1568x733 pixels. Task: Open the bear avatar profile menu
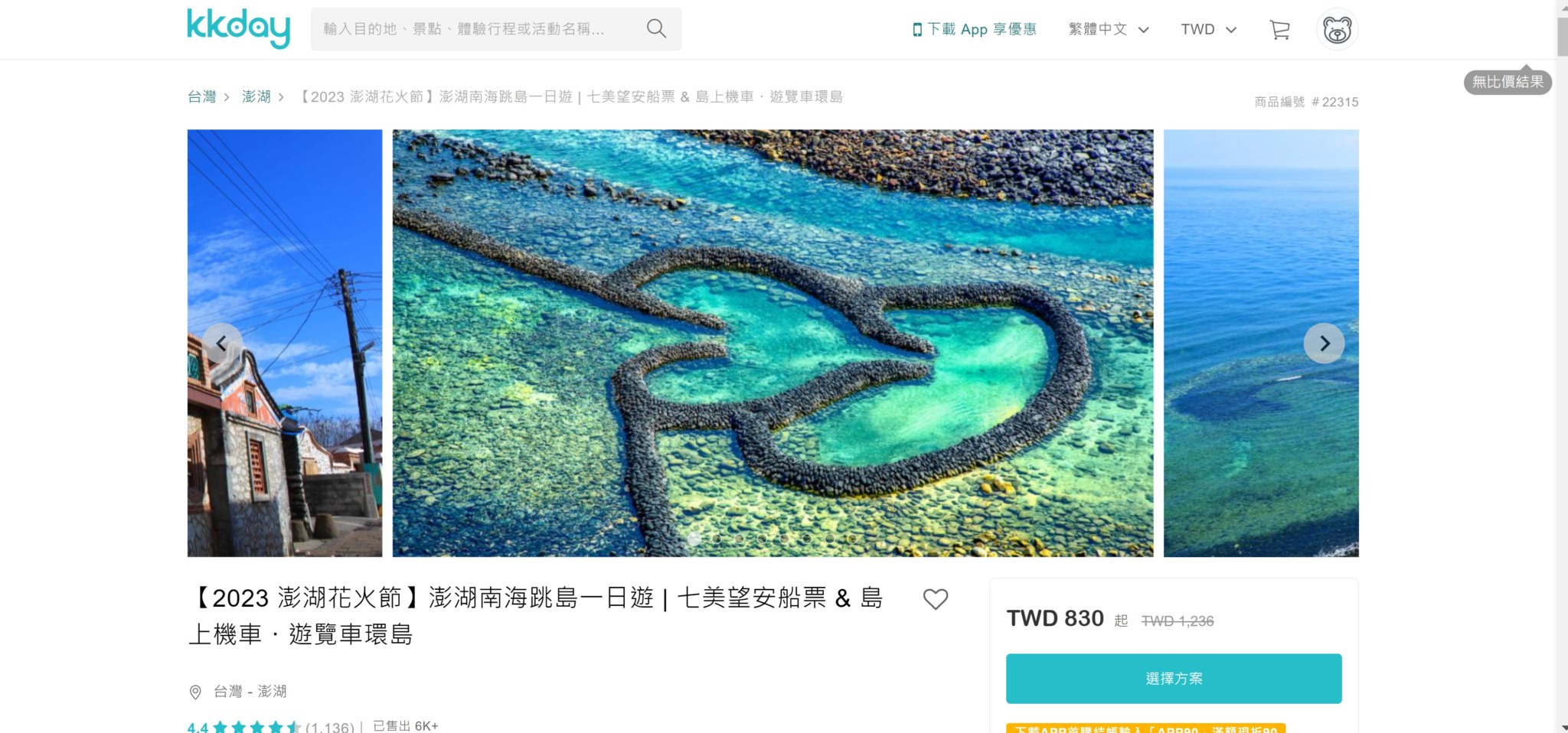[1337, 30]
